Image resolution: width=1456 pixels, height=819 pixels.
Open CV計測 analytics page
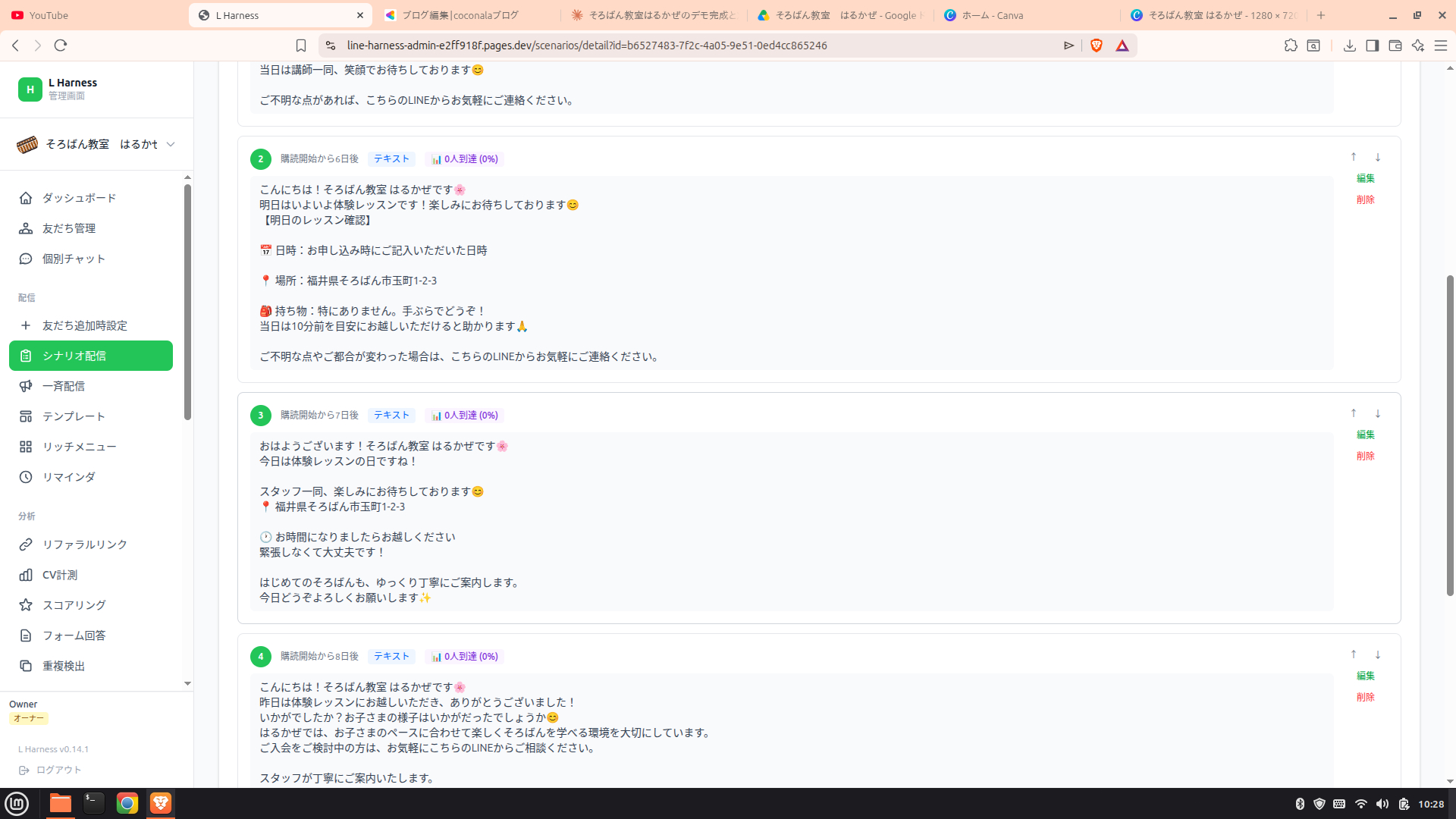tap(91, 575)
